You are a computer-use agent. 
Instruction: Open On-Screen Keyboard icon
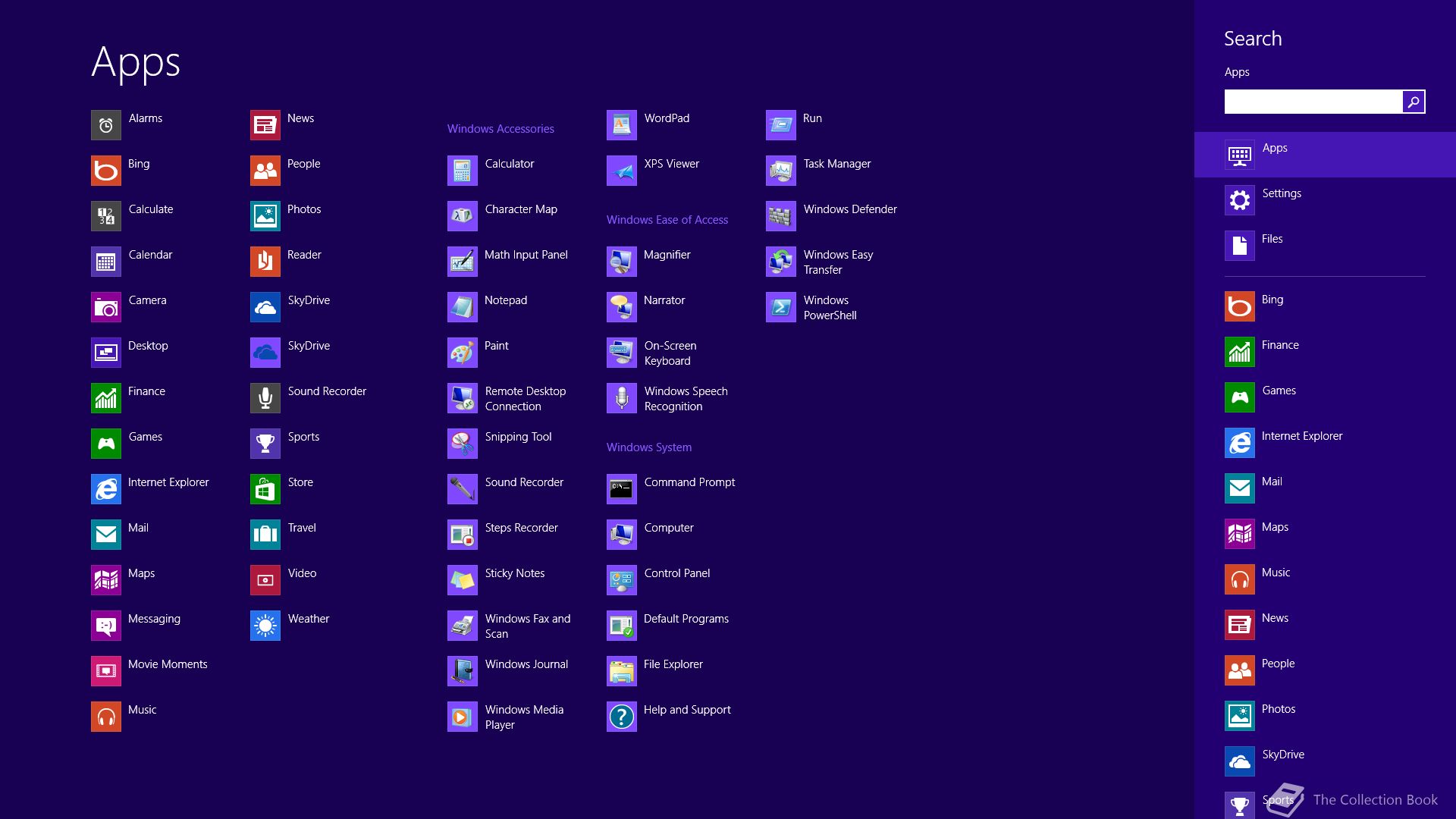point(622,353)
